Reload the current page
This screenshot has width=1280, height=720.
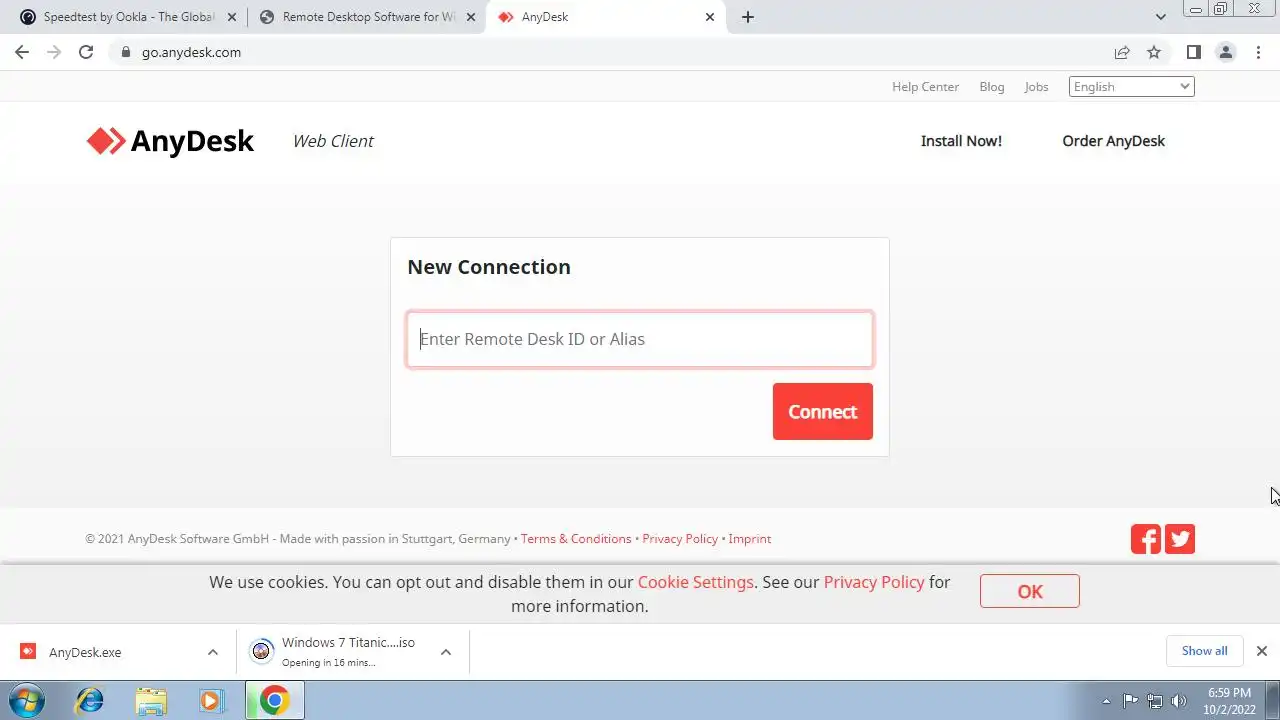(x=86, y=52)
